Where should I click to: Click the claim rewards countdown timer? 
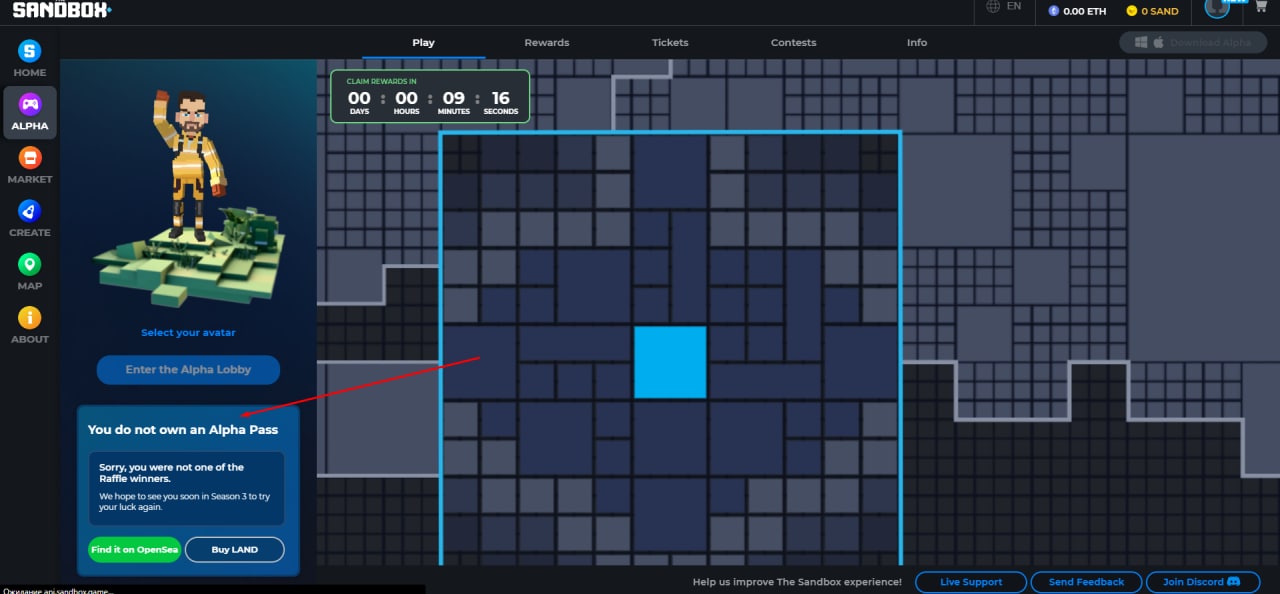pos(430,96)
